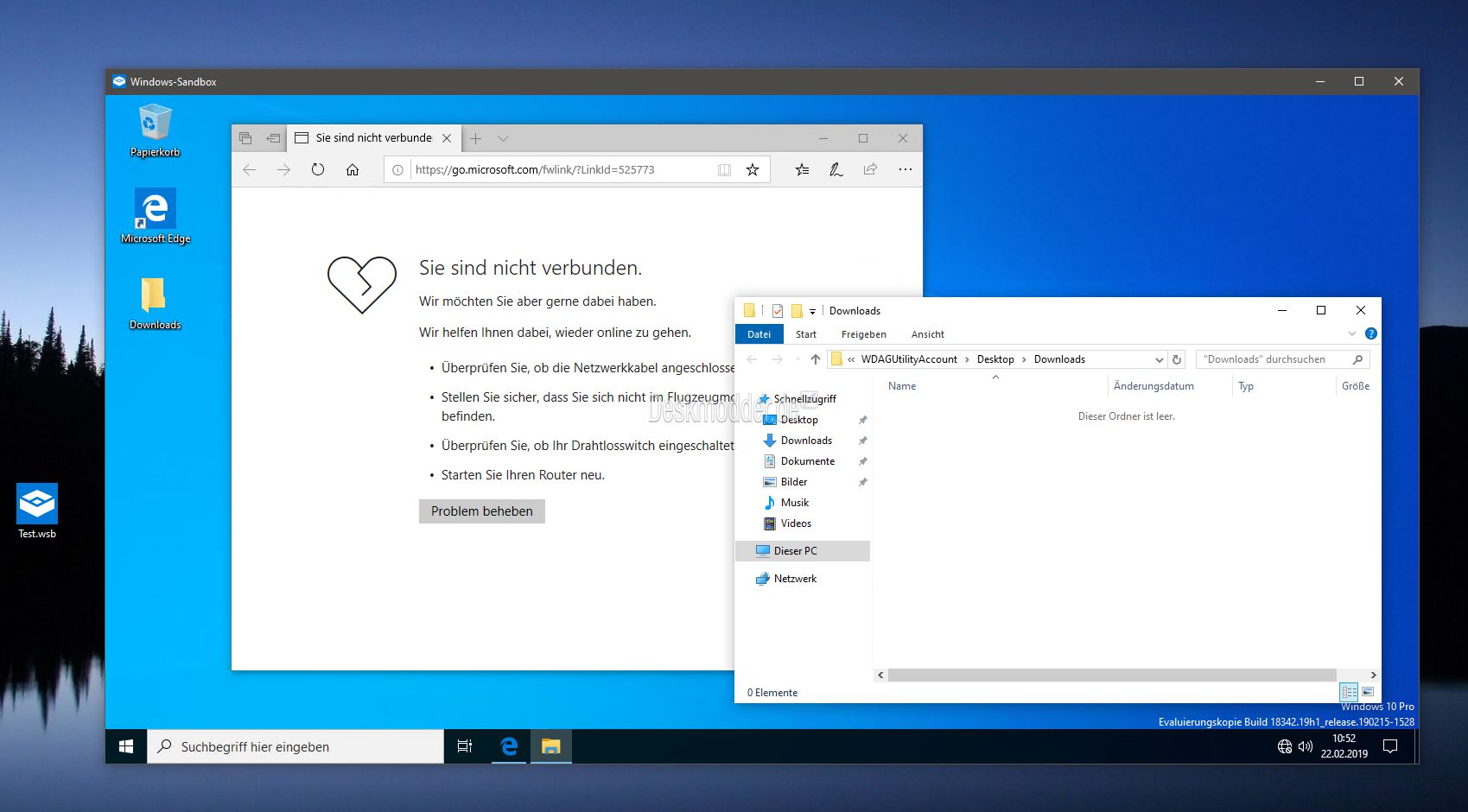Click the Edge refresh button

[x=318, y=169]
